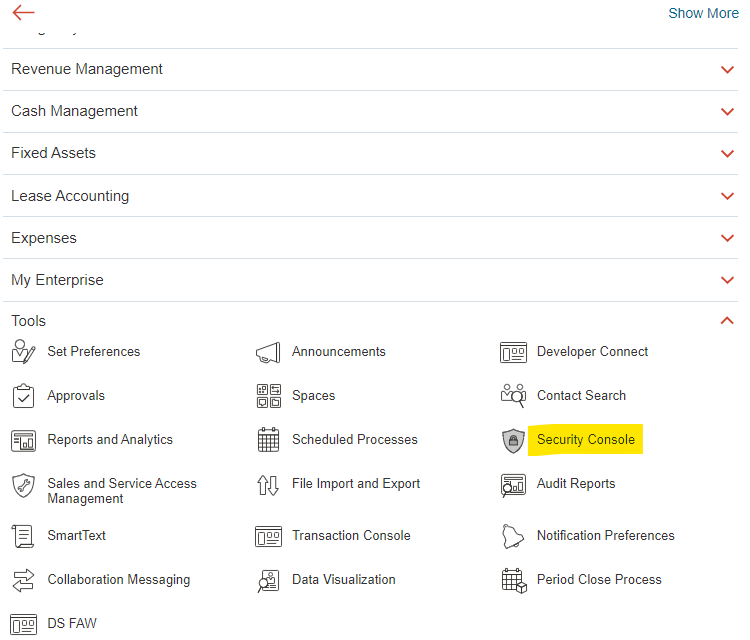
Task: Expand the Fixed Assets section arrow
Action: coord(727,154)
